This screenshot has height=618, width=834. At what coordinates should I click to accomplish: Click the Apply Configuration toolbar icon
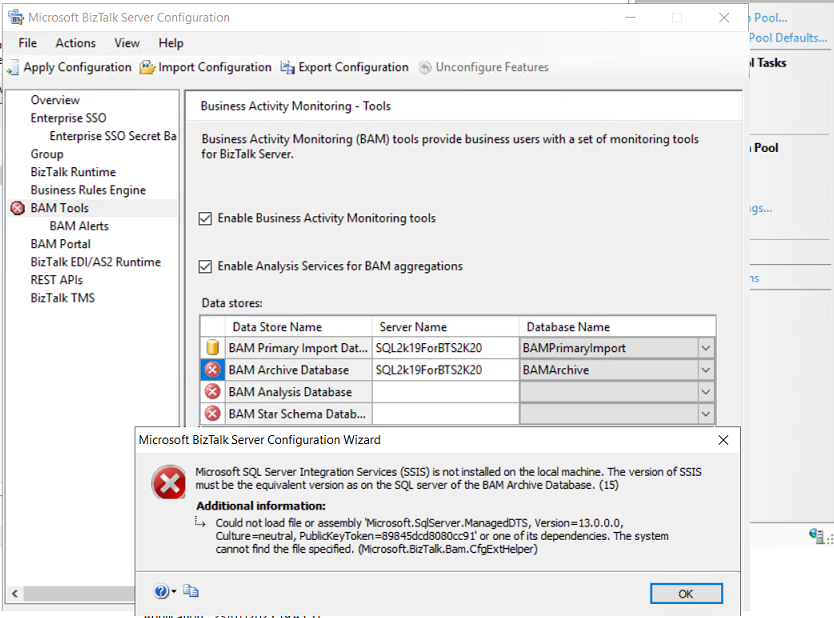pyautogui.click(x=11, y=67)
